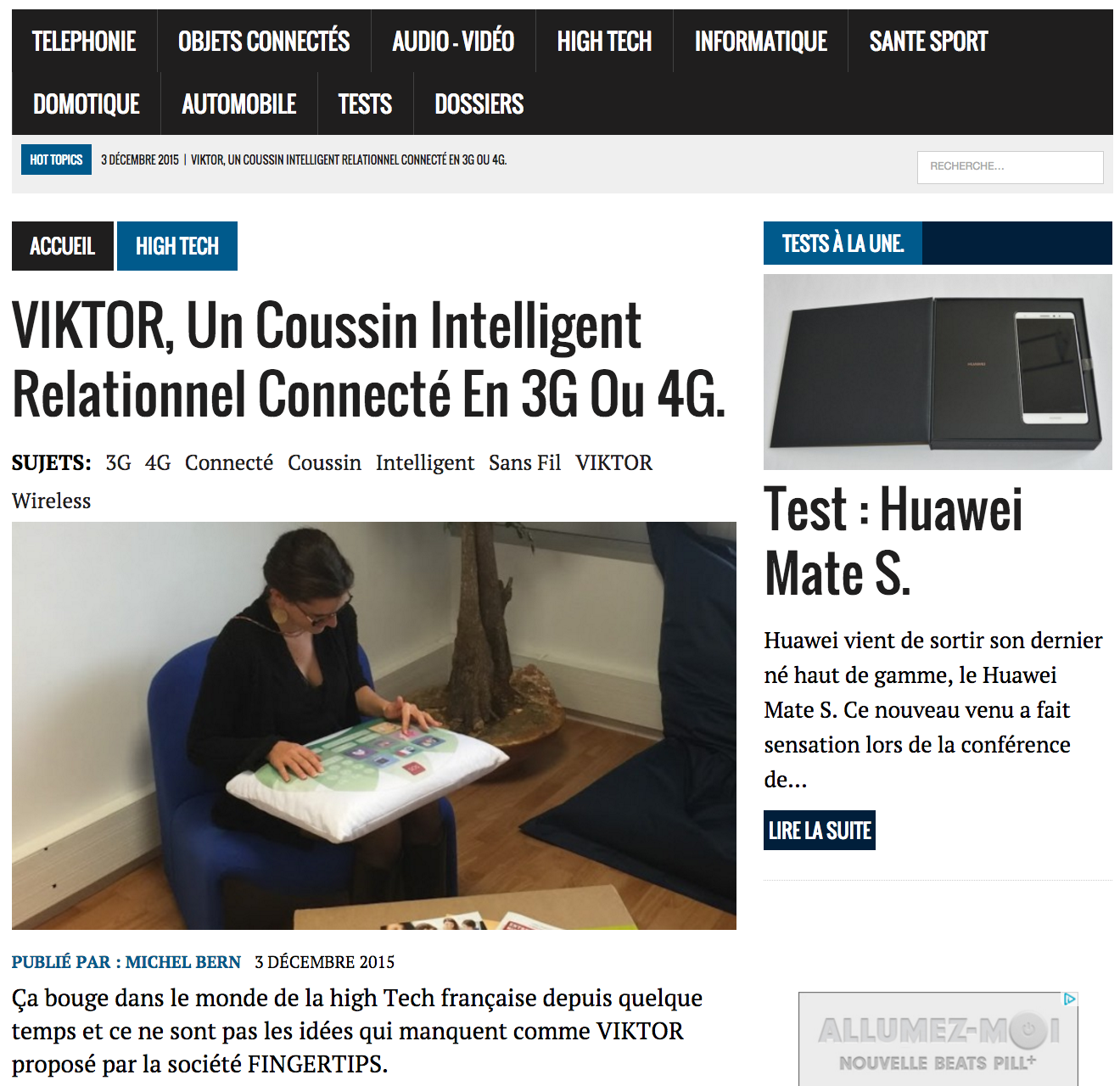Click the LIRE LA SUITE button
1120x1086 pixels.
(x=820, y=831)
